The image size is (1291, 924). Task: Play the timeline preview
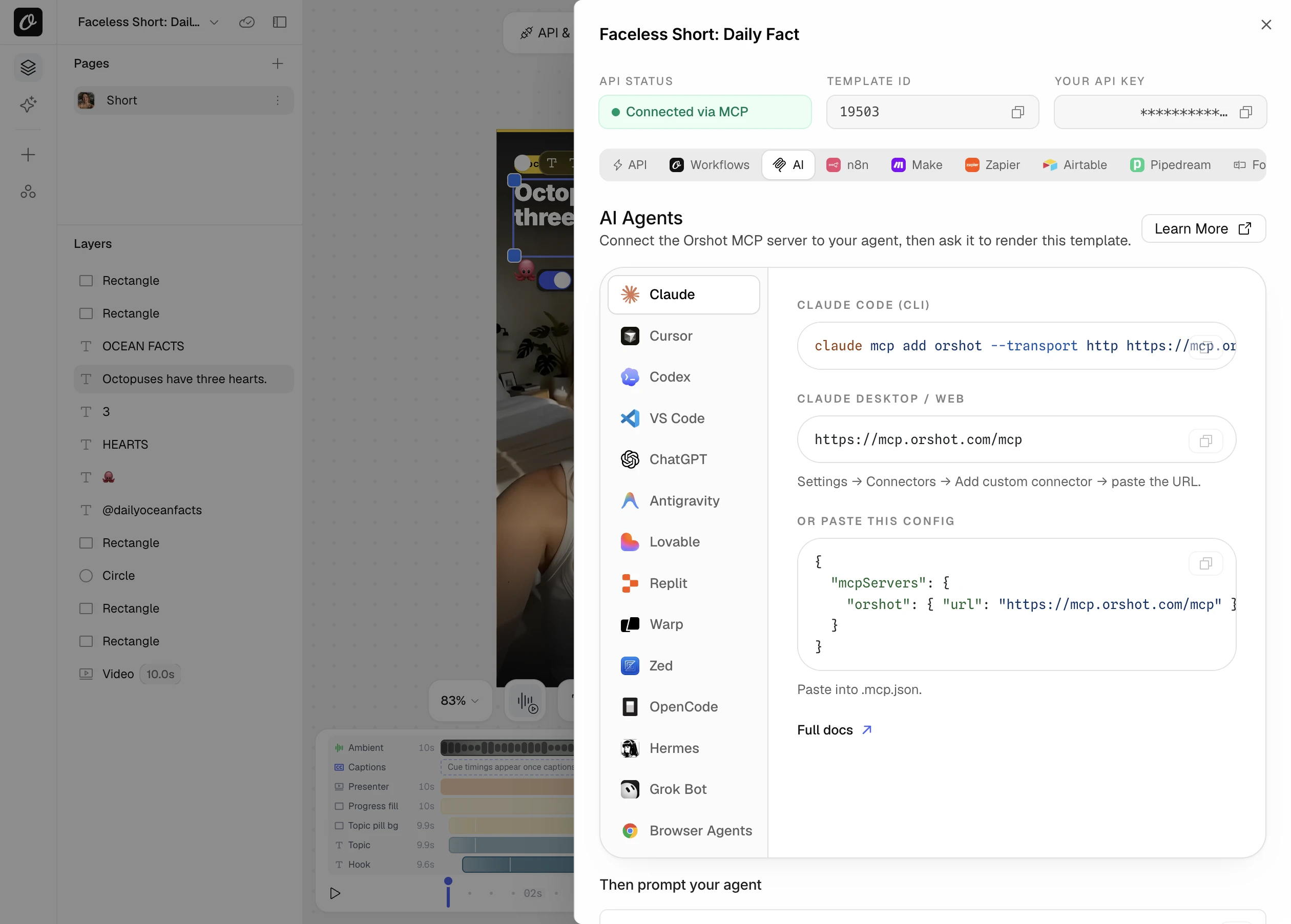click(x=335, y=893)
